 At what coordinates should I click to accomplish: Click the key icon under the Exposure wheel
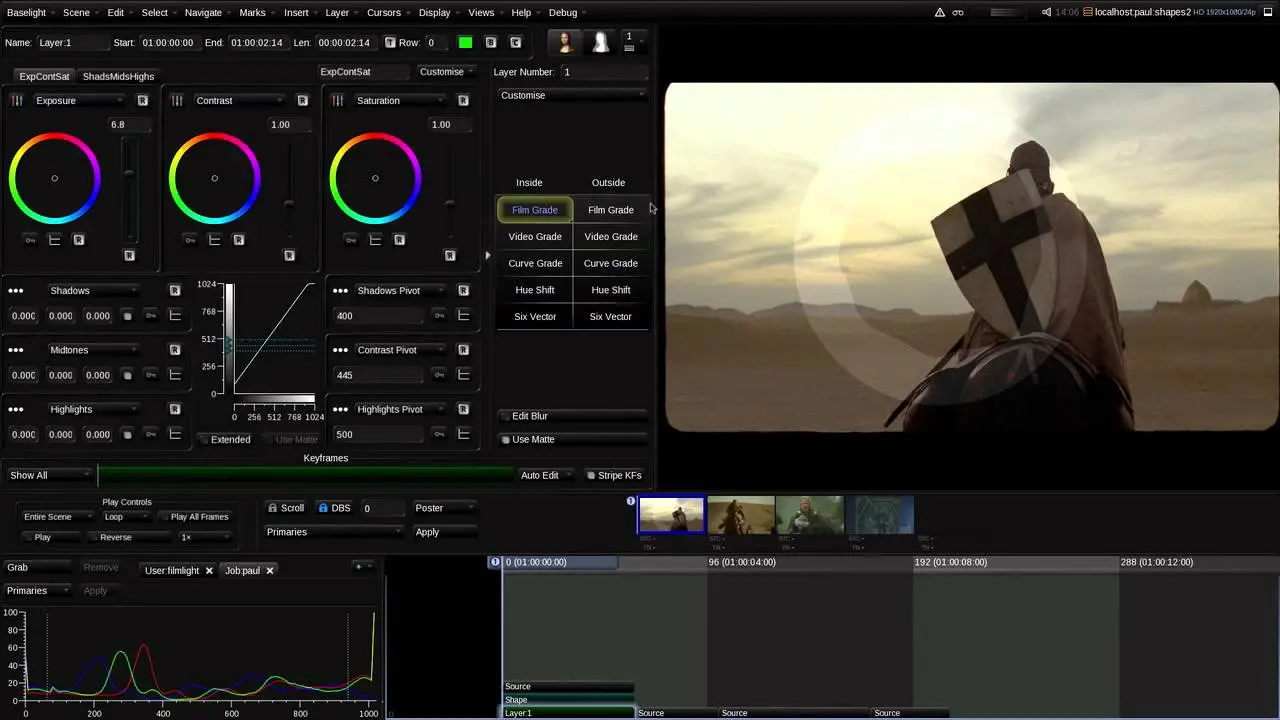(30, 240)
